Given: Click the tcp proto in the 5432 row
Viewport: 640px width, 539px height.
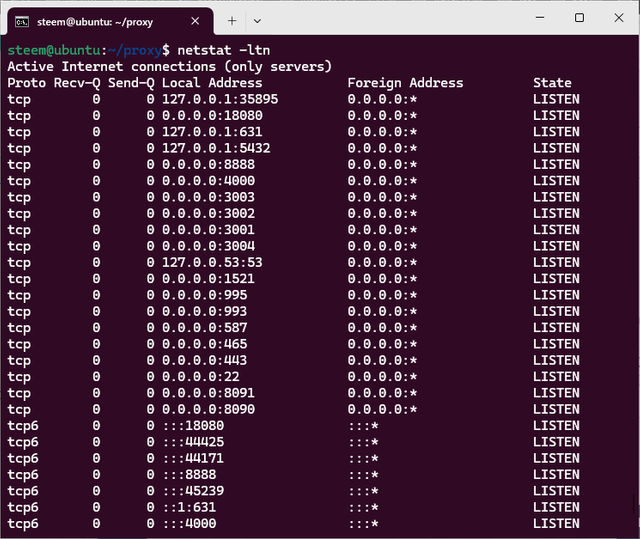Looking at the screenshot, I should point(19,149).
